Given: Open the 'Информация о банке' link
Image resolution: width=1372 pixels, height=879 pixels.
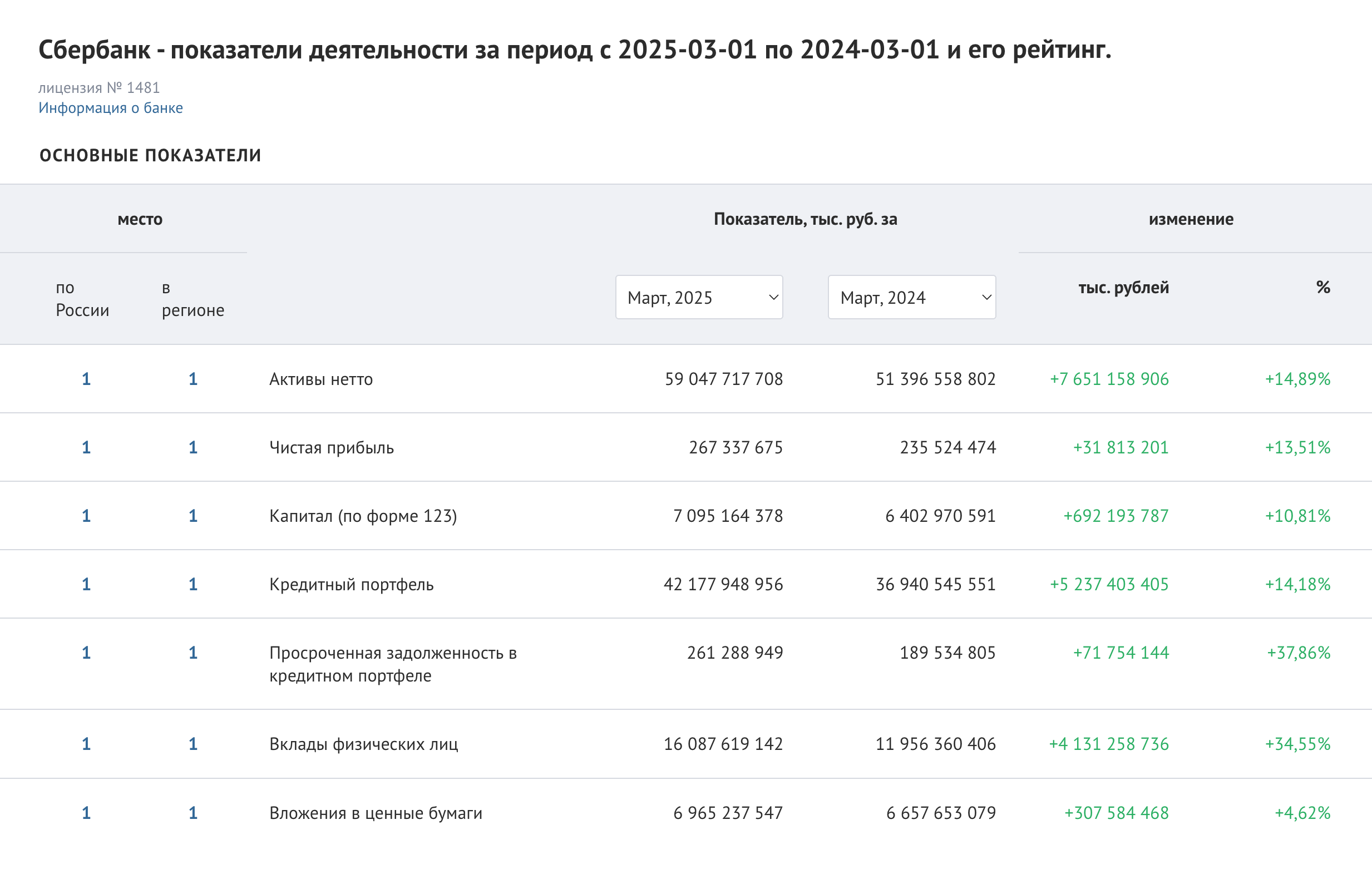Looking at the screenshot, I should [x=111, y=108].
